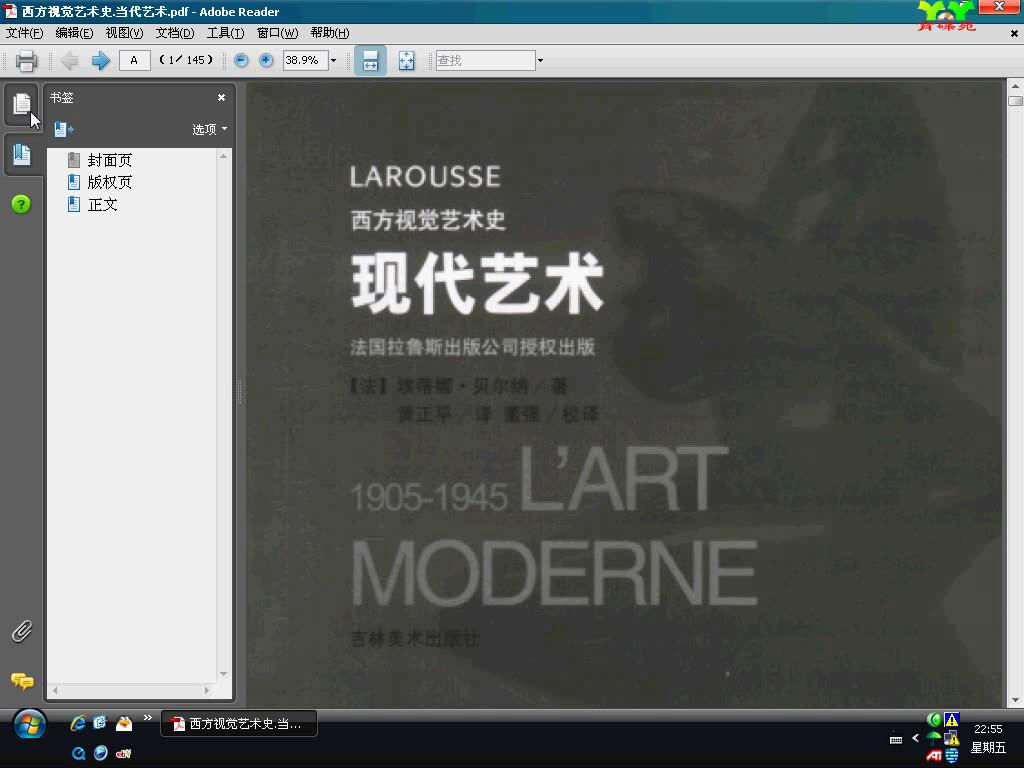Screen dimensions: 1024x768
Task: Open the Find options dropdown arrow
Action: coord(540,60)
